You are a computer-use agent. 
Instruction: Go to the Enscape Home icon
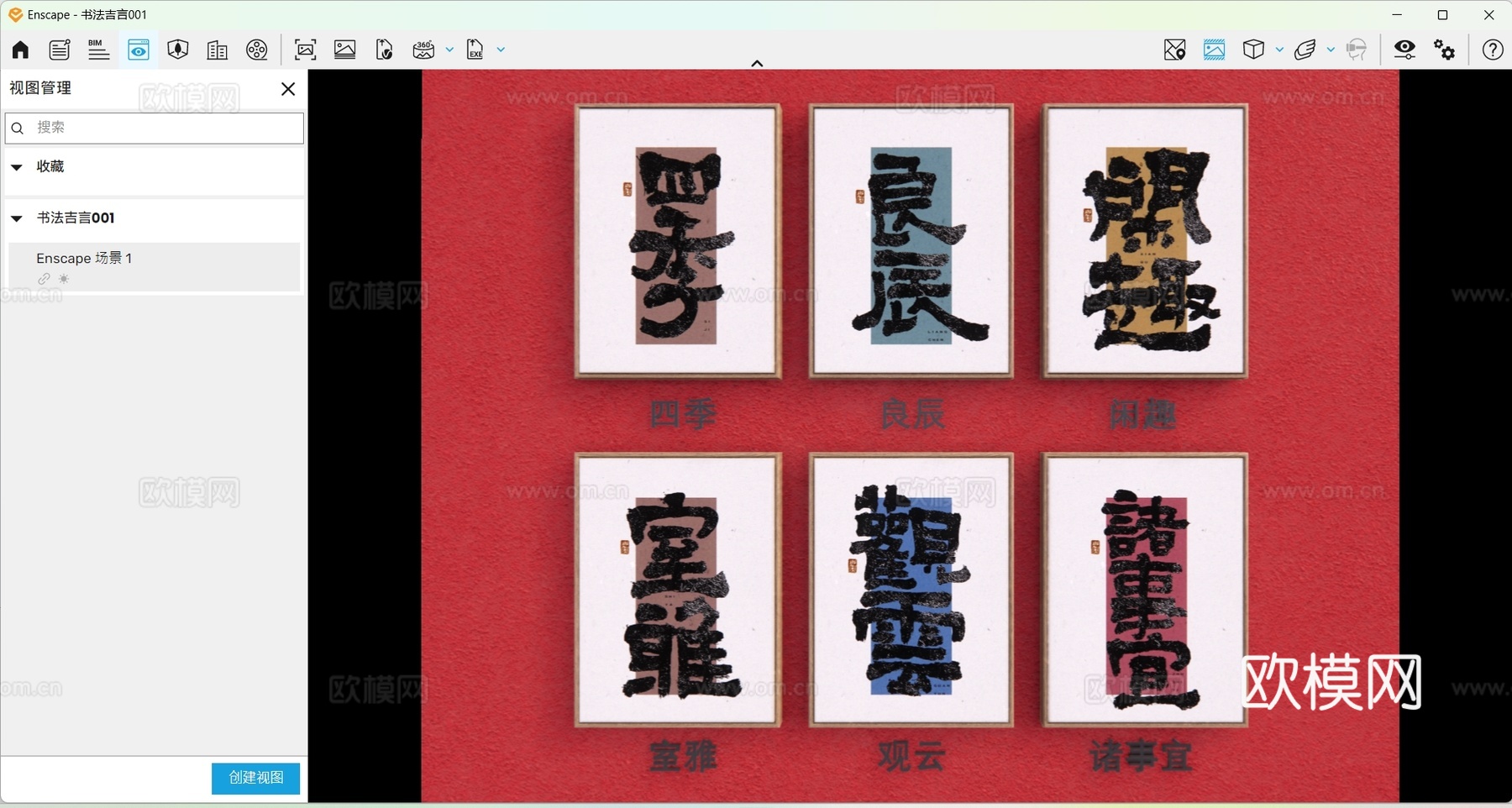pos(20,50)
